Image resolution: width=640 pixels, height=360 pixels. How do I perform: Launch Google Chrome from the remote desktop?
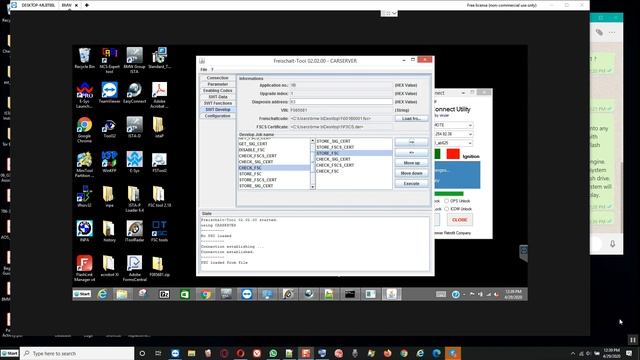pyautogui.click(x=84, y=129)
